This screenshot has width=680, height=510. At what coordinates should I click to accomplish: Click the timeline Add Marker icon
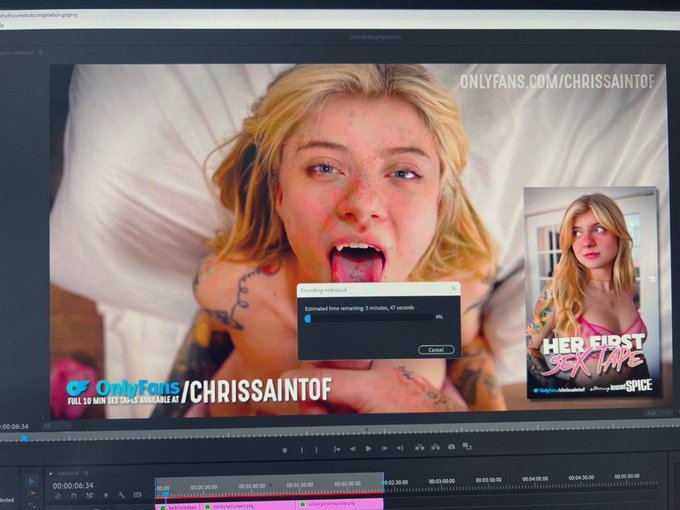(x=106, y=495)
